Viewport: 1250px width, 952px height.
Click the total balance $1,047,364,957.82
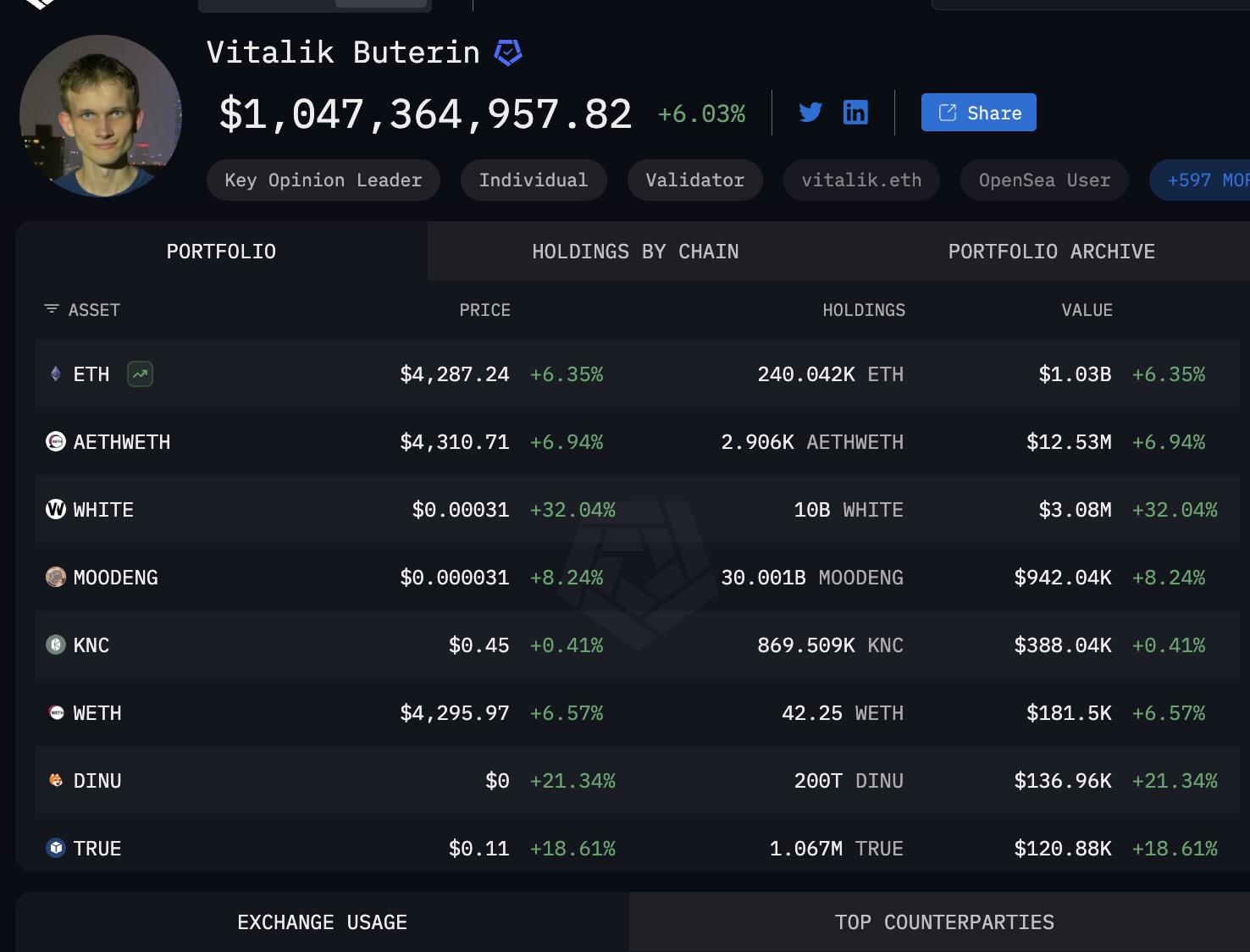(426, 113)
